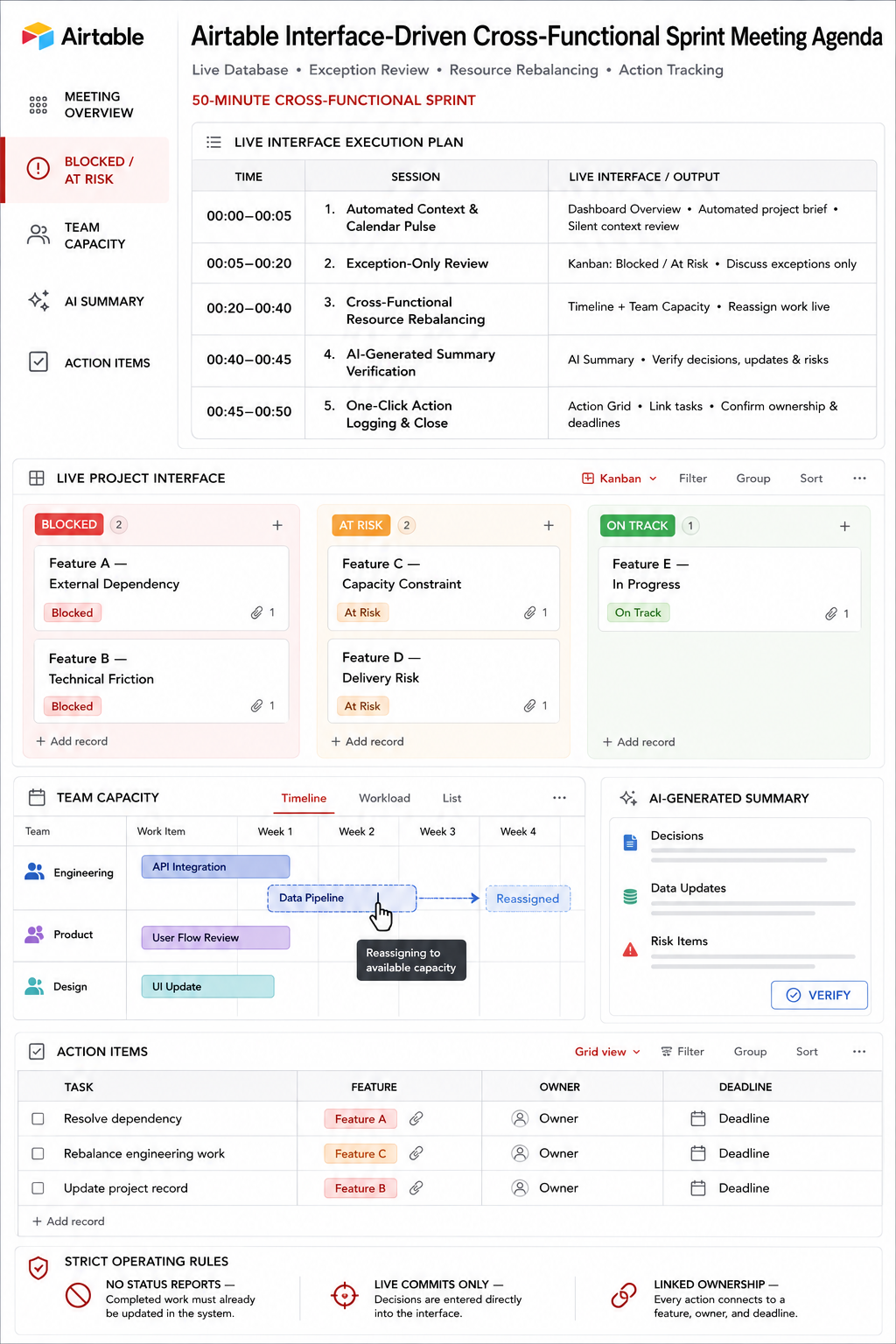Switch to the List tab

(x=451, y=797)
